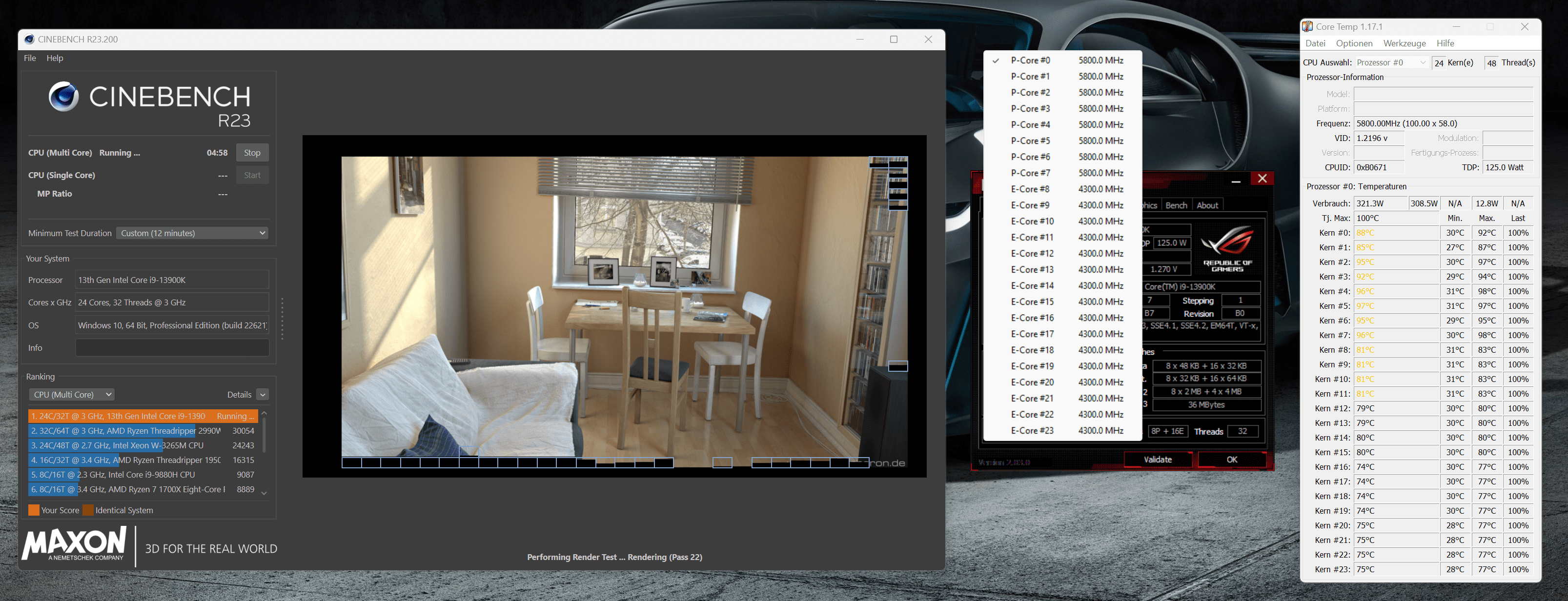Screen dimensions: 1568x601
Task: Open the Hilfe menu in Core Temp
Action: pos(1445,43)
